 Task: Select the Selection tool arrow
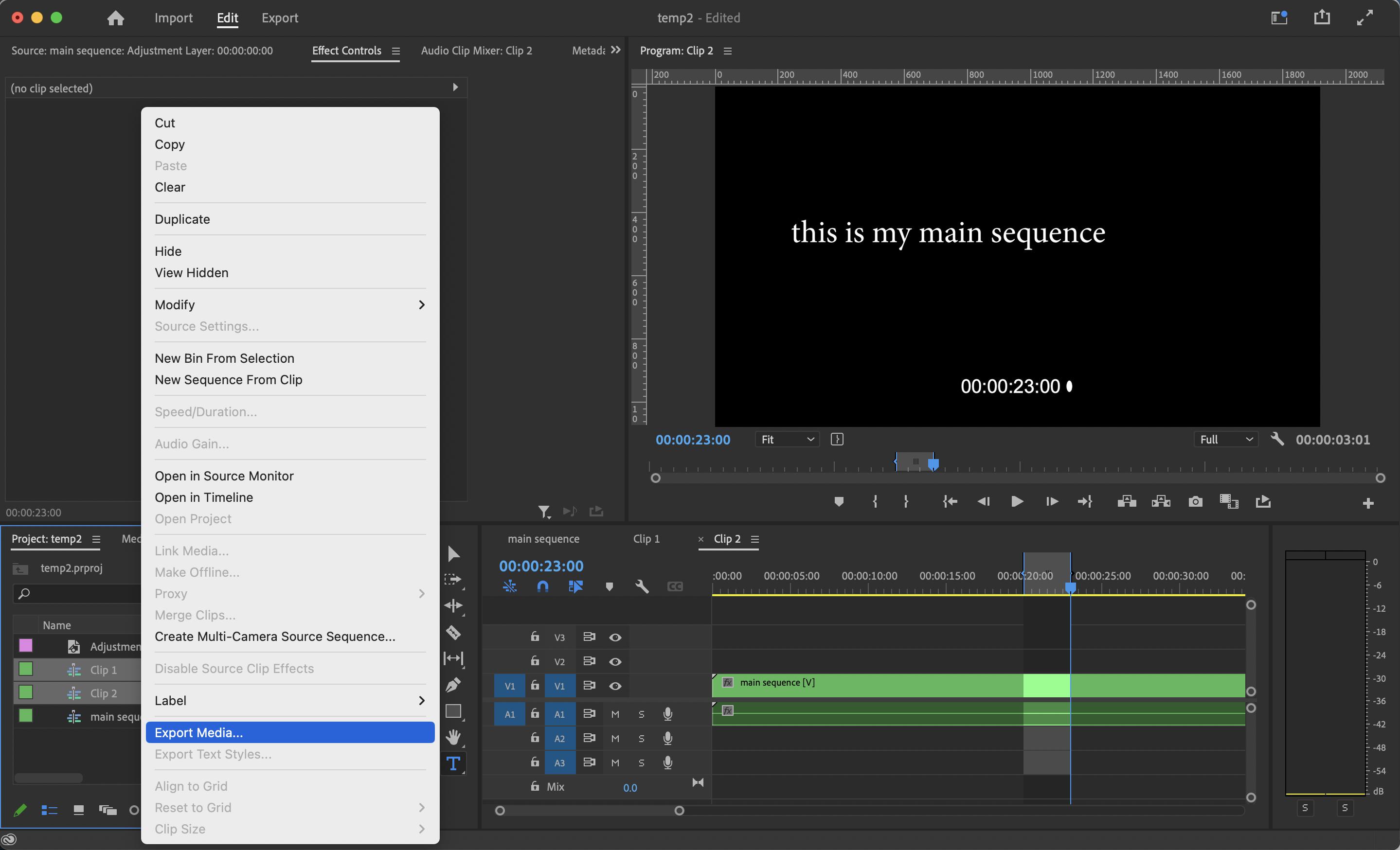tap(453, 553)
